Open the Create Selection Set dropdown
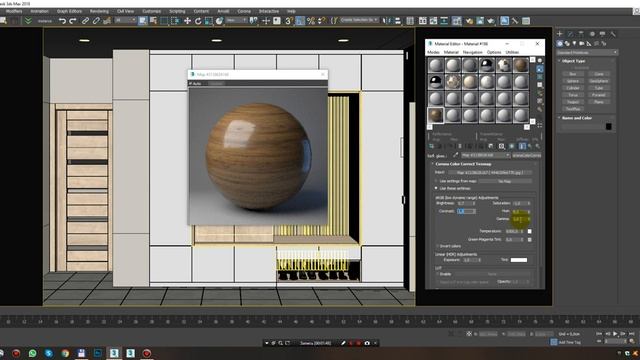 (x=359, y=20)
